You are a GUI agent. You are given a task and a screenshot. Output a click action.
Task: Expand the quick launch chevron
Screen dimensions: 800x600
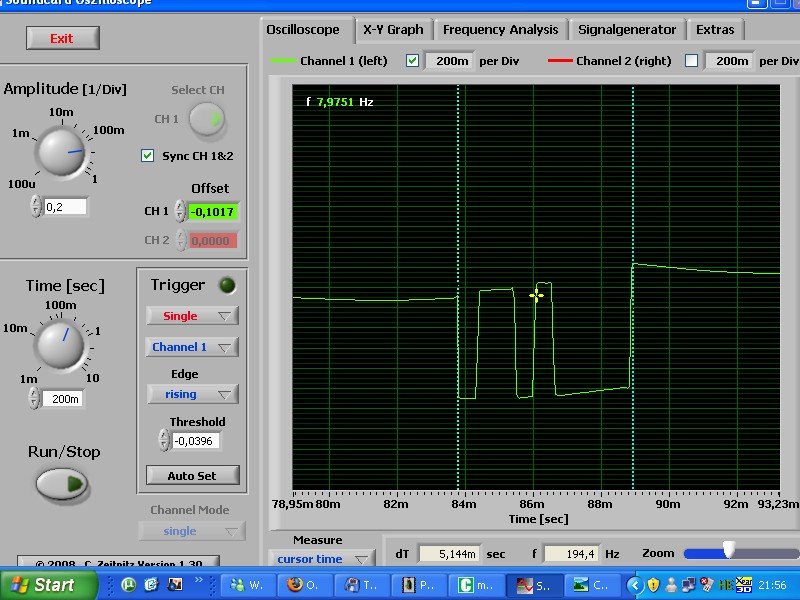(x=199, y=580)
